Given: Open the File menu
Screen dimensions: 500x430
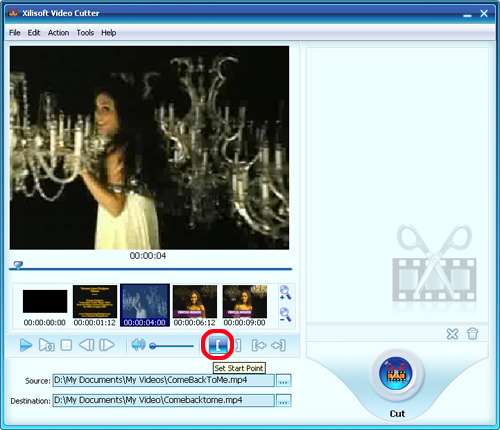Looking at the screenshot, I should 15,33.
